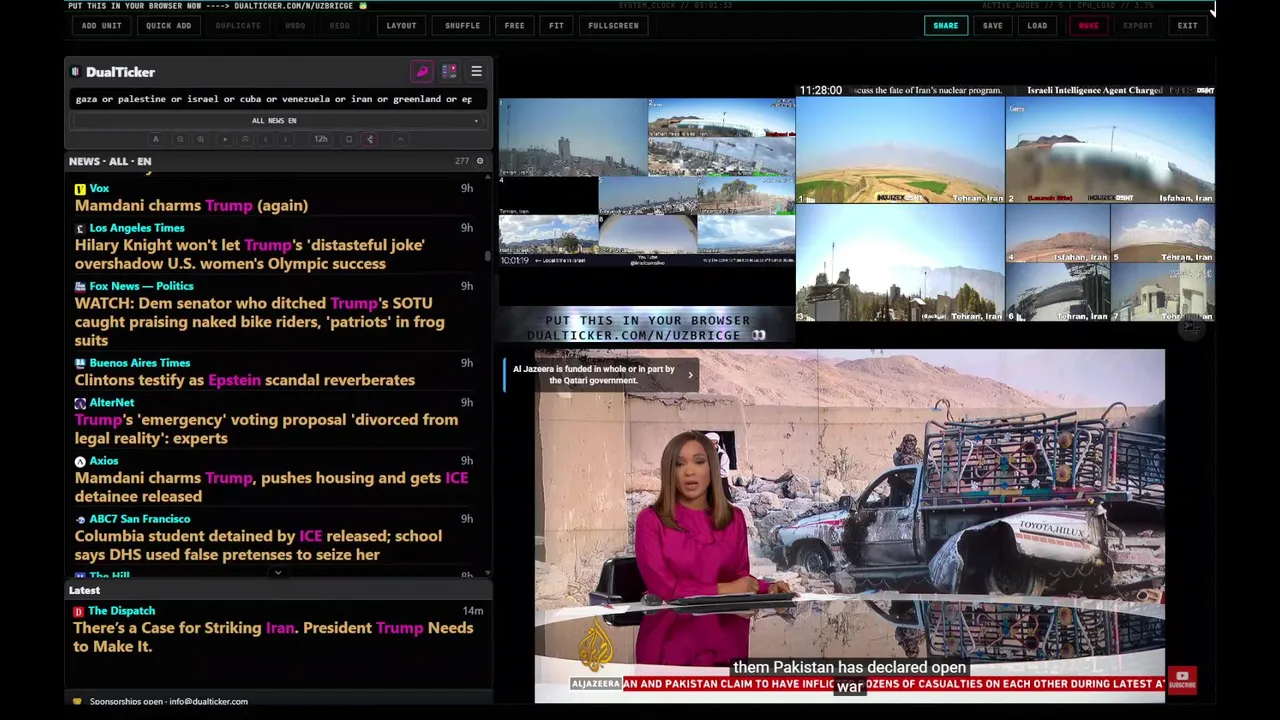Click the left multi-camera Tehran grid feed
The image size is (1280, 720).
coord(647,182)
